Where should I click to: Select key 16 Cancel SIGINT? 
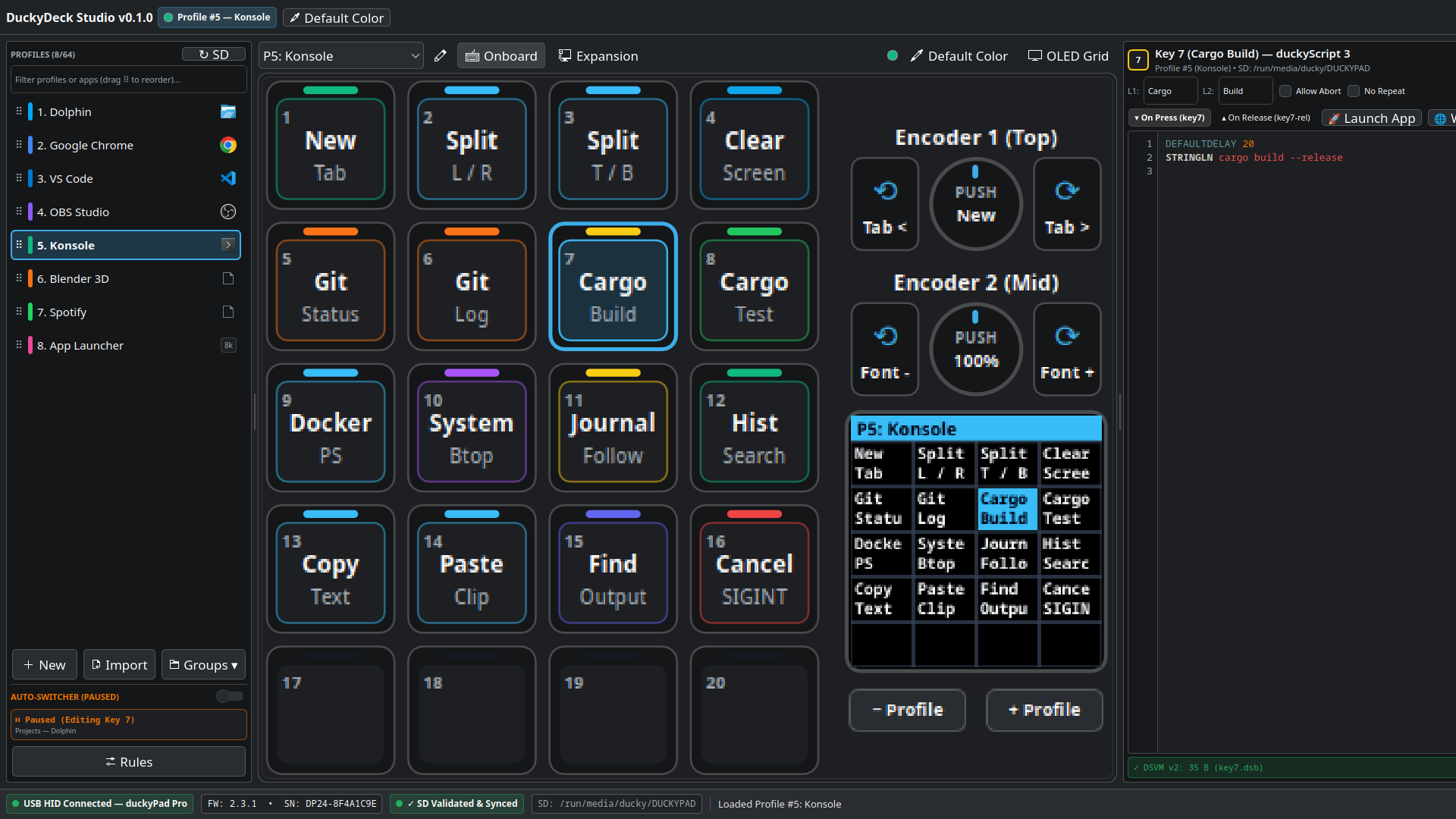click(754, 569)
